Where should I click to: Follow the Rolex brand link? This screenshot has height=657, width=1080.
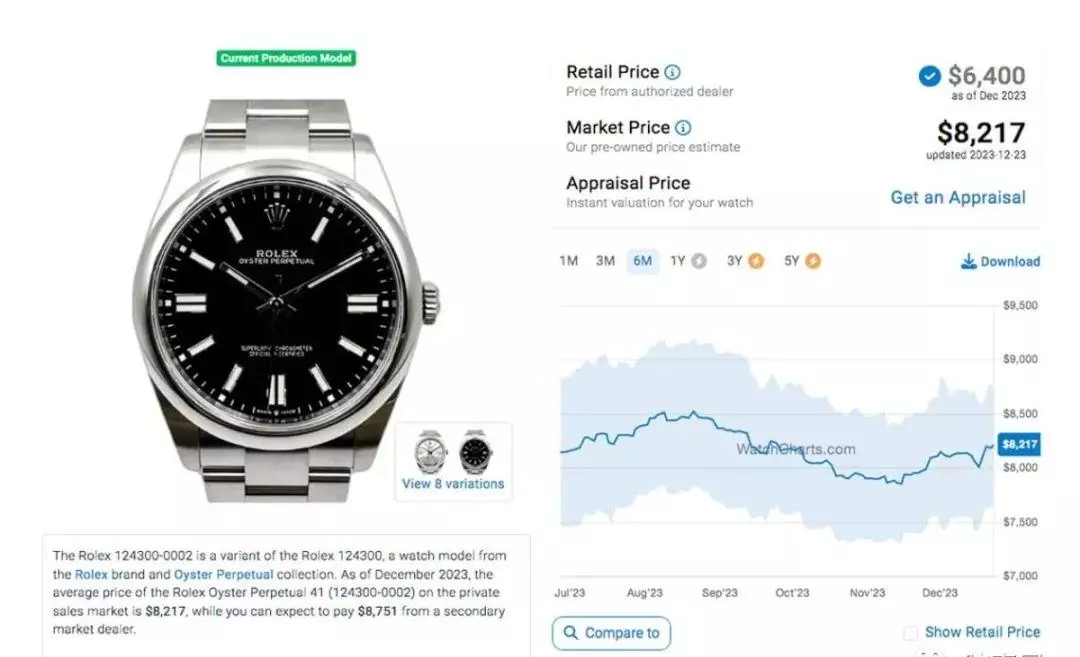(x=91, y=574)
